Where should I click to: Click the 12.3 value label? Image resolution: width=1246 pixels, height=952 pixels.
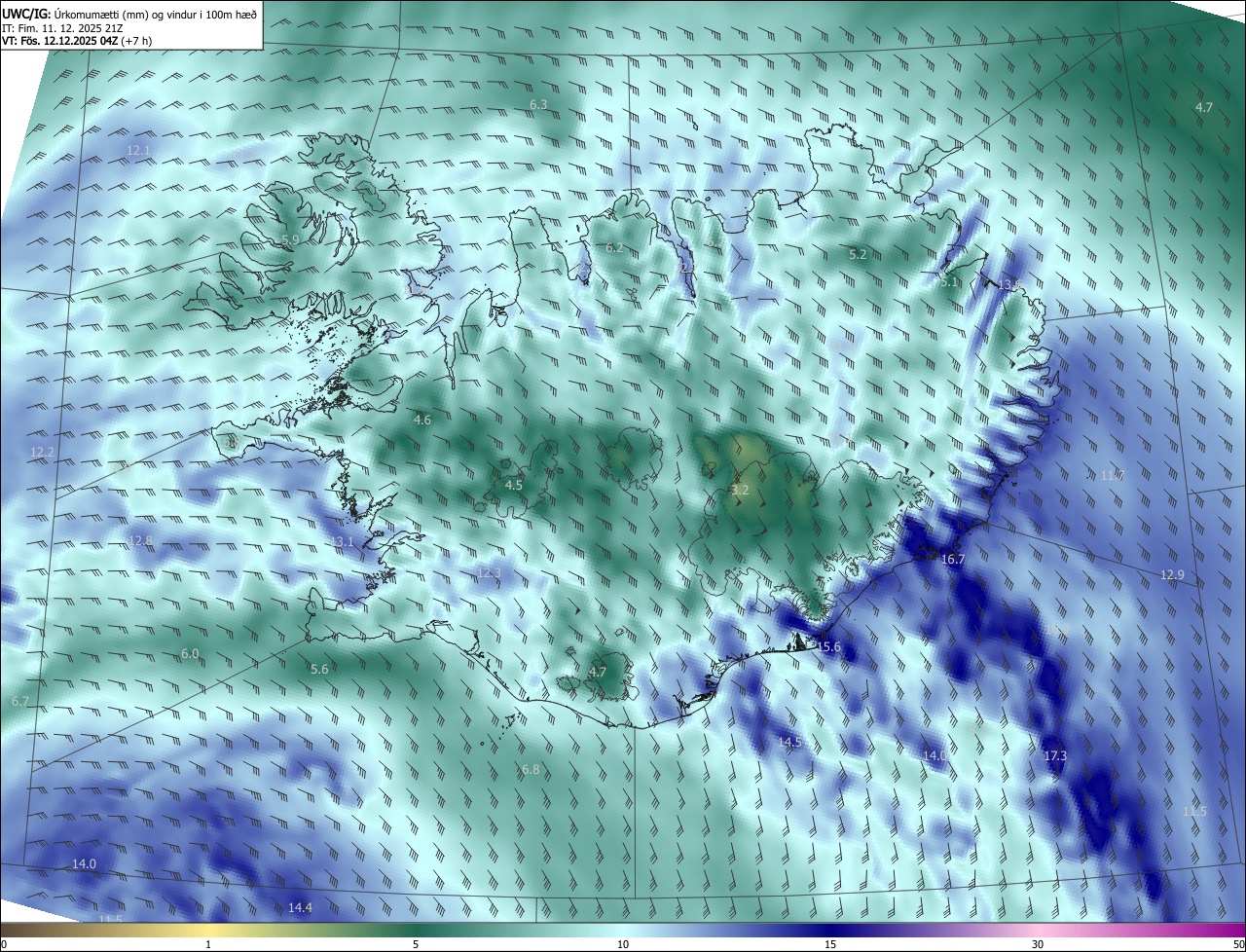coord(489,573)
